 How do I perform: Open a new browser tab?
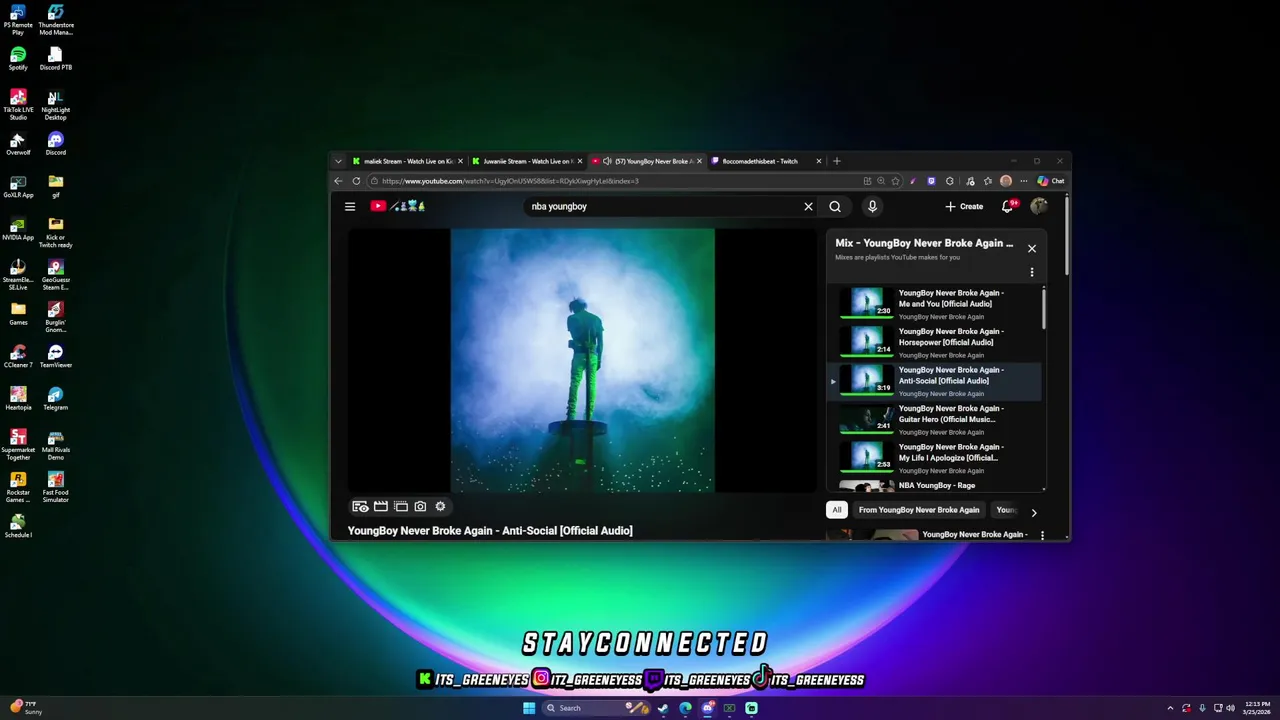coord(837,161)
